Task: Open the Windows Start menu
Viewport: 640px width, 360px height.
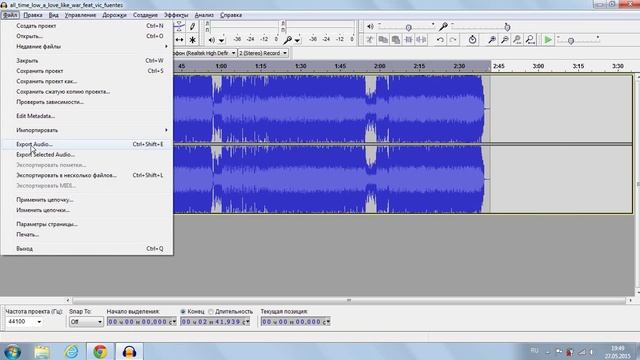Action: pyautogui.click(x=12, y=351)
